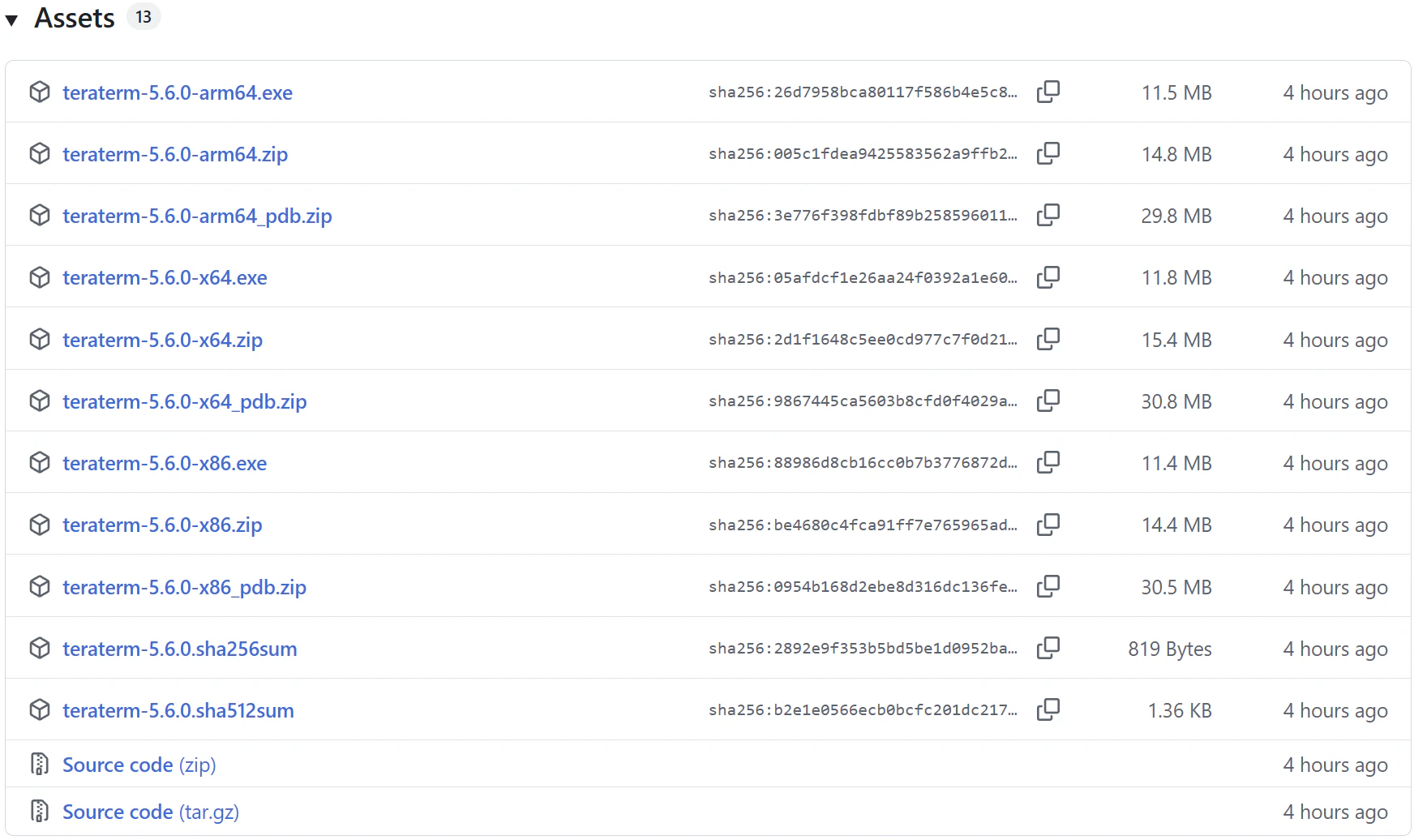This screenshot has width=1414, height=840.
Task: Open teraterm-5.6.0.sha512sum file link
Action: pyautogui.click(x=178, y=710)
